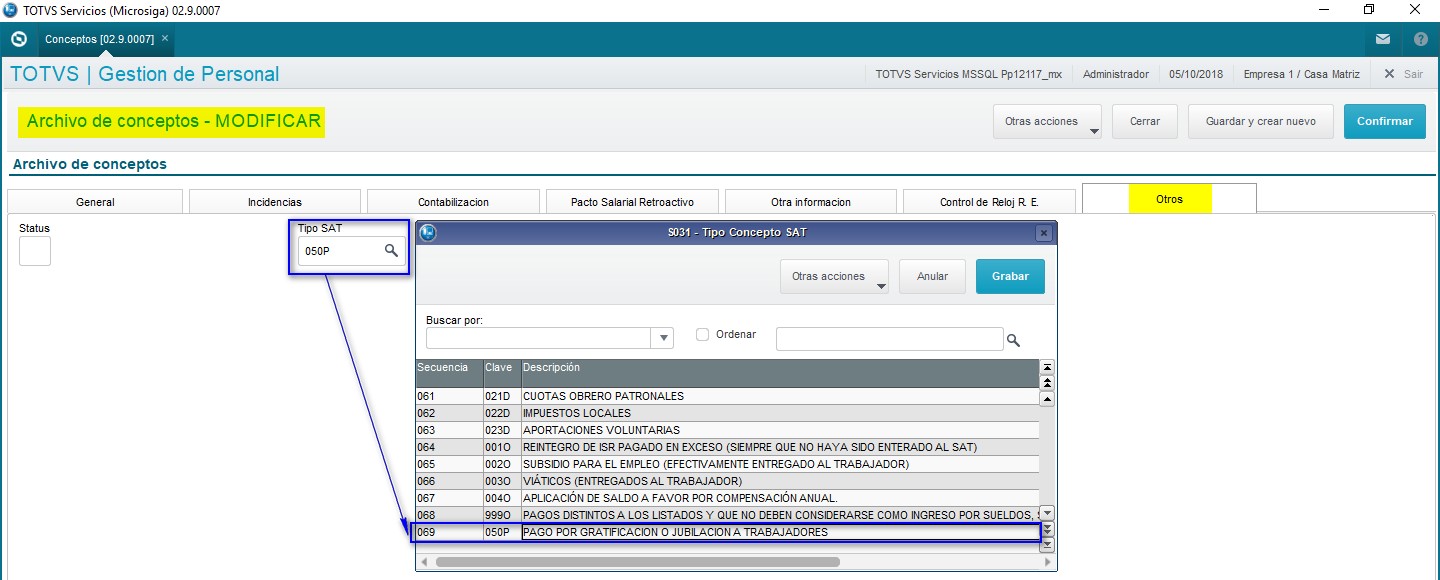Viewport: 1440px width, 580px height.
Task: Click the Cerrar button
Action: click(x=1145, y=121)
